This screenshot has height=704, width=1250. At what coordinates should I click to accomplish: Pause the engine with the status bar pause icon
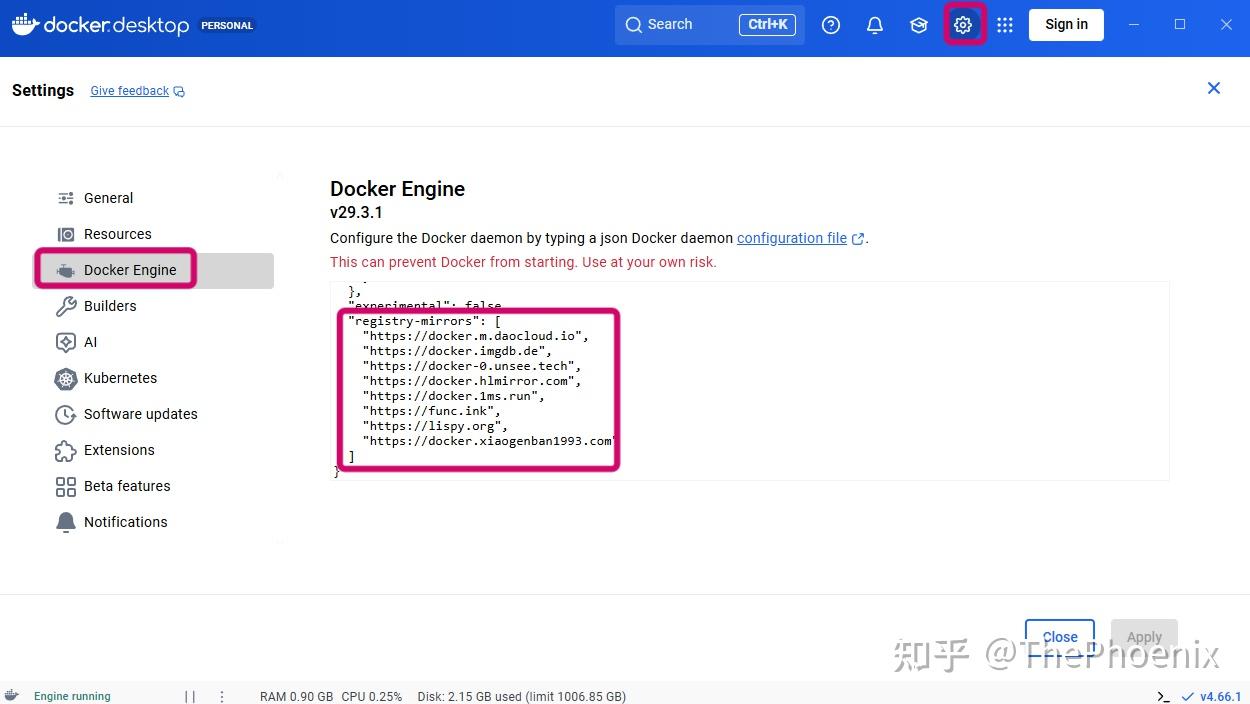tap(190, 696)
